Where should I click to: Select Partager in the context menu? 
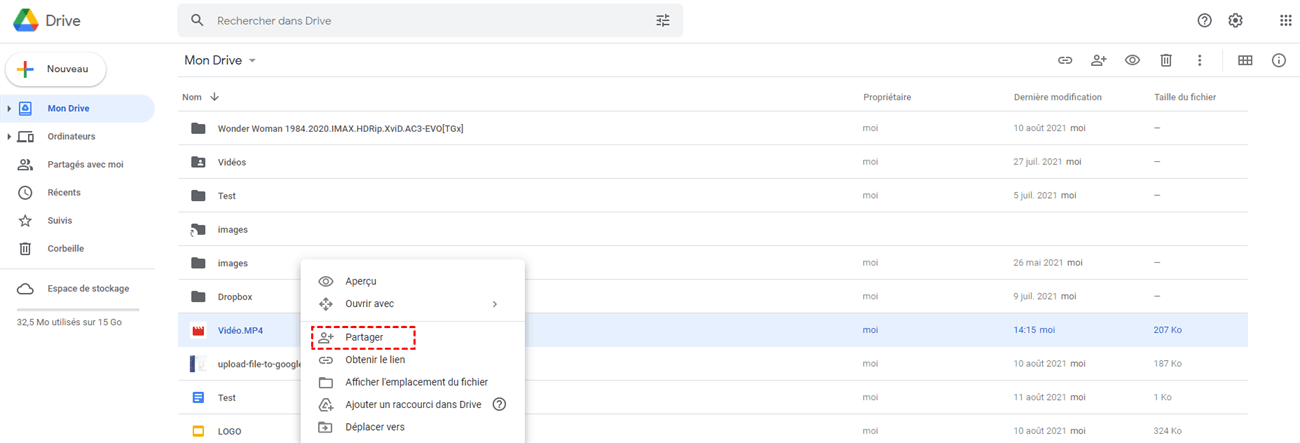(x=363, y=337)
